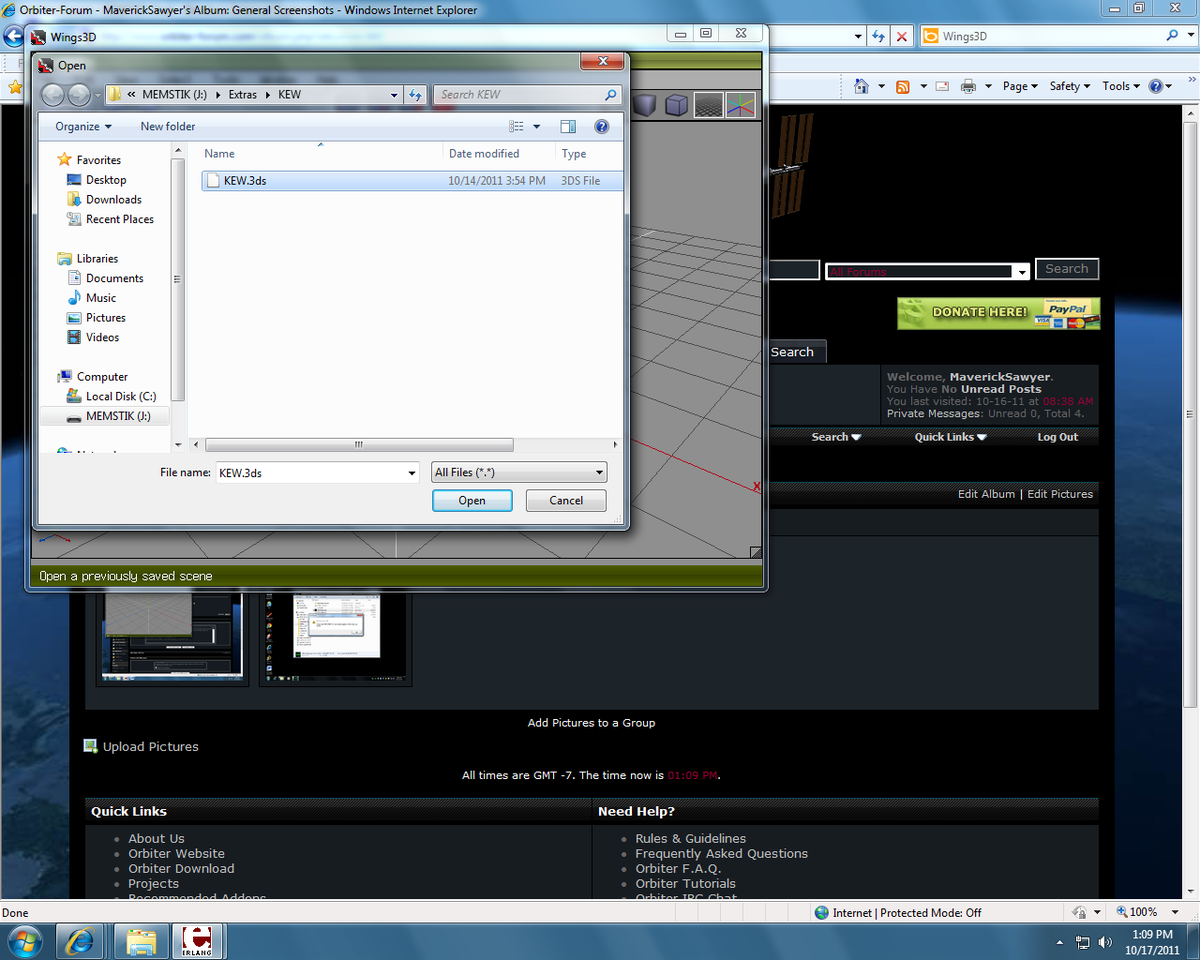Viewport: 1200px width, 960px height.
Task: Switch to Erlang Wings3D taskbar item
Action: click(x=198, y=941)
